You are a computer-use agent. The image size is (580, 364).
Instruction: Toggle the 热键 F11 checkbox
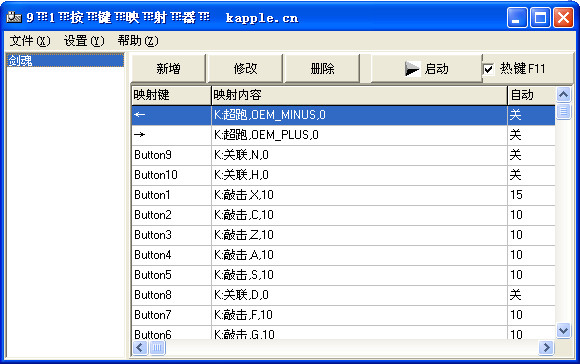488,69
